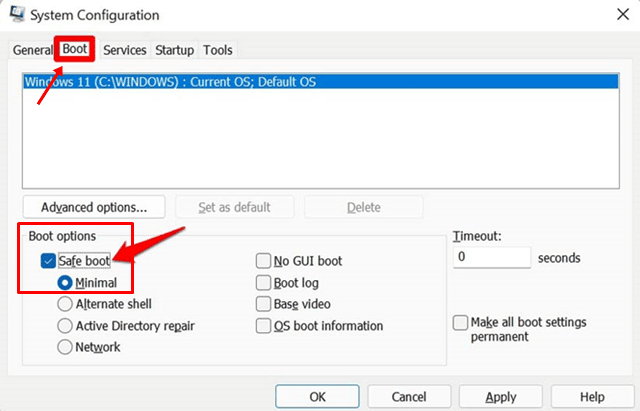Viewport: 640px width, 411px height.
Task: Choose the Network safe boot option
Action: (x=66, y=347)
